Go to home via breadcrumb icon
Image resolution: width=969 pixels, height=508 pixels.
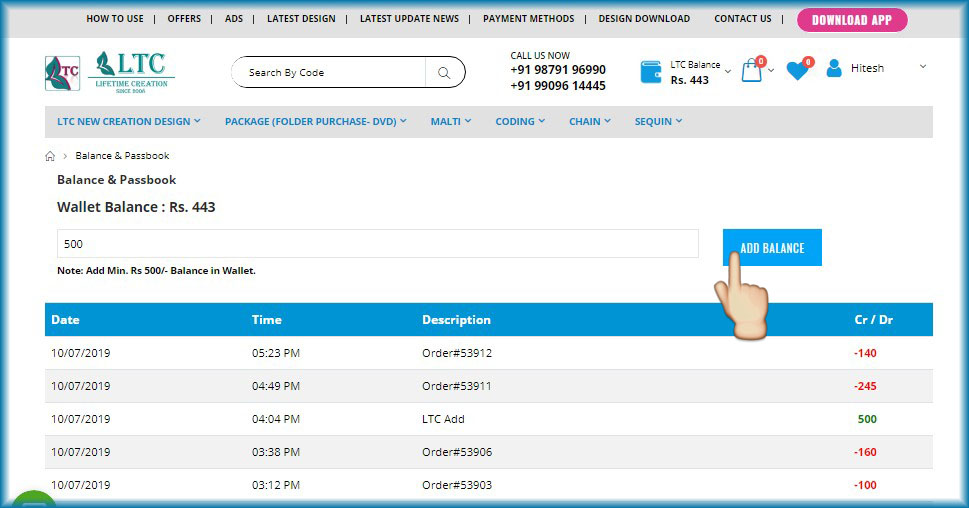click(50, 156)
